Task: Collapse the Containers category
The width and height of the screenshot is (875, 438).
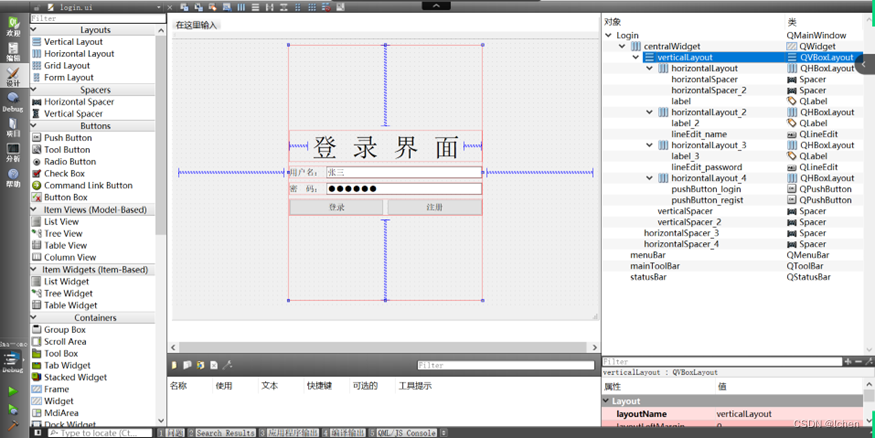Action: point(34,317)
